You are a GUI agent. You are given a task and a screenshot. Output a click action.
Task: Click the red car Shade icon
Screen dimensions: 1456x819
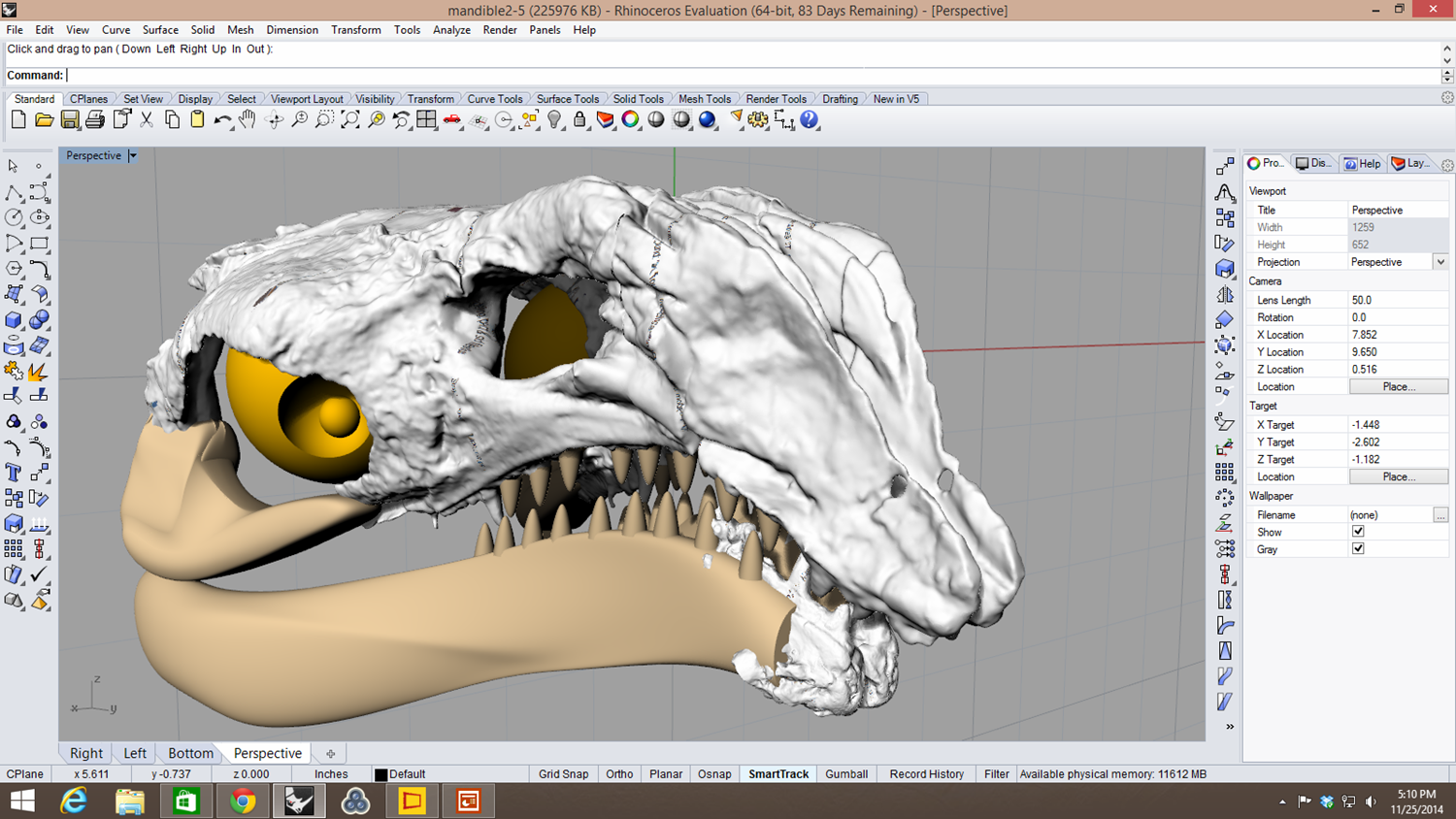tap(452, 120)
